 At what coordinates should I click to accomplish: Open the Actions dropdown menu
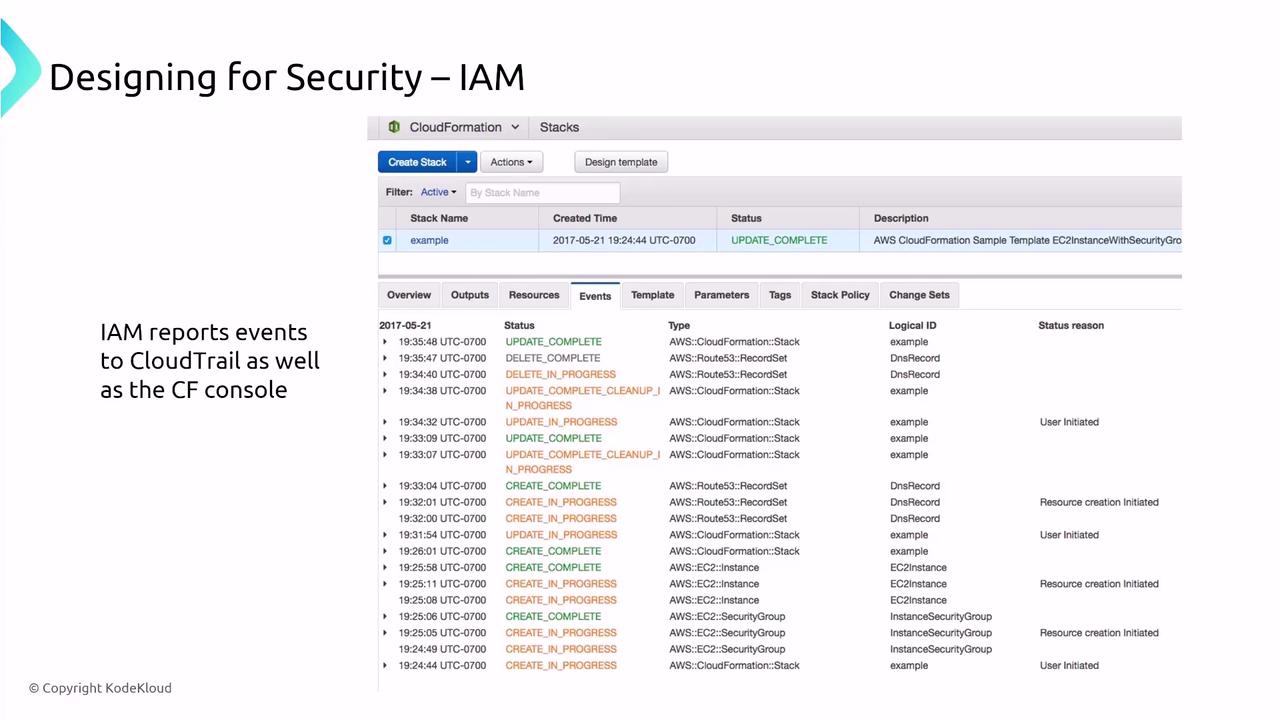pos(511,162)
